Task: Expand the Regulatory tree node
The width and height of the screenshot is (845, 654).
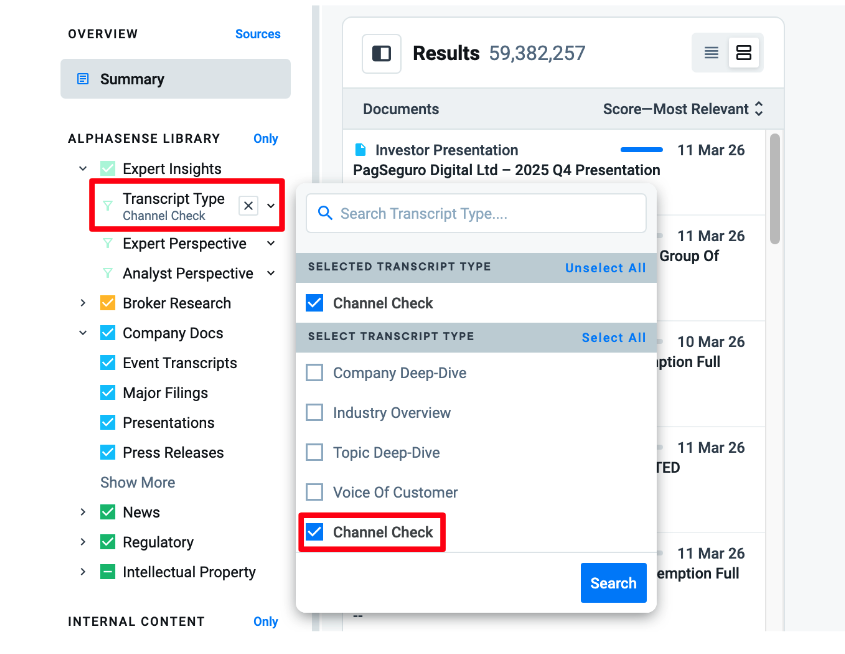Action: [83, 541]
